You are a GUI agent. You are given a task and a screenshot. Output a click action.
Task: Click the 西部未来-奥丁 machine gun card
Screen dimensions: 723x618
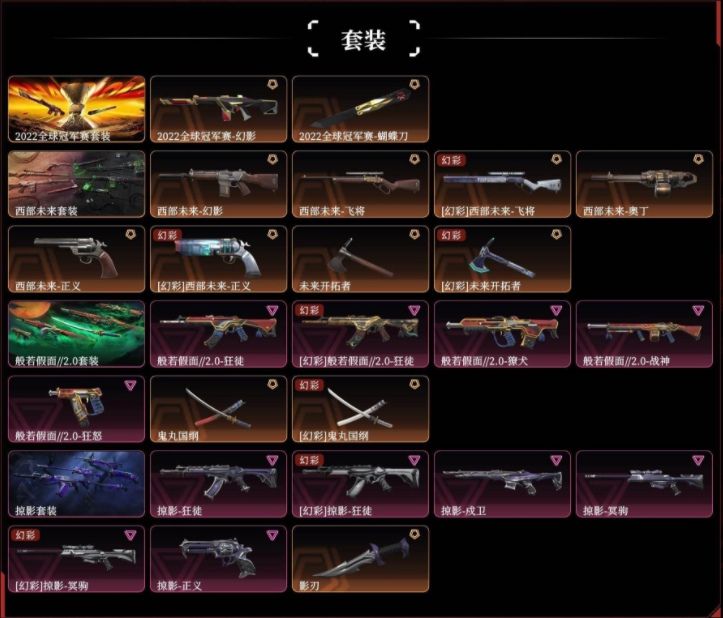click(x=645, y=184)
